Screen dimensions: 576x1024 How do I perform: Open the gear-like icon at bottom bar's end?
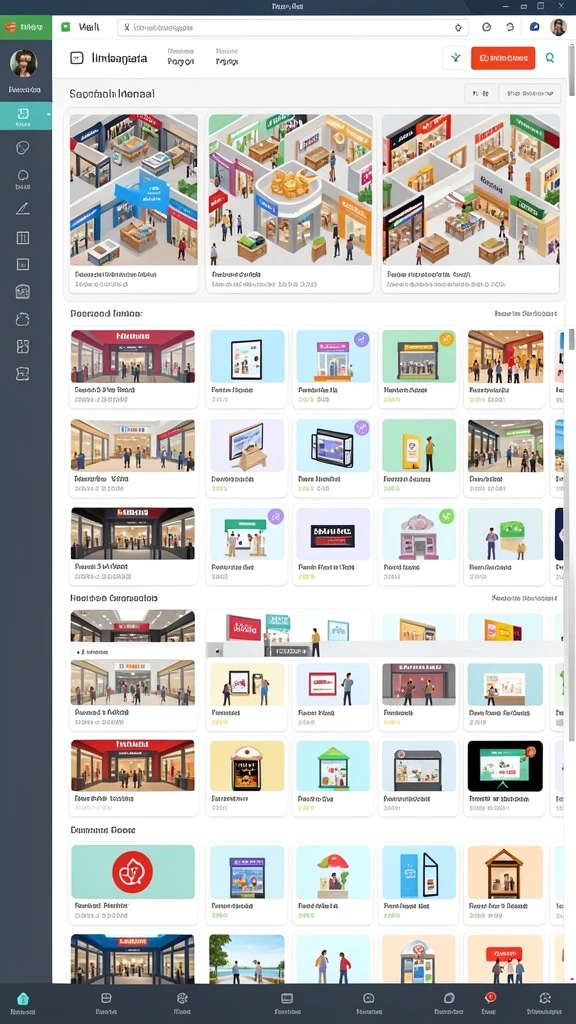pyautogui.click(x=545, y=998)
